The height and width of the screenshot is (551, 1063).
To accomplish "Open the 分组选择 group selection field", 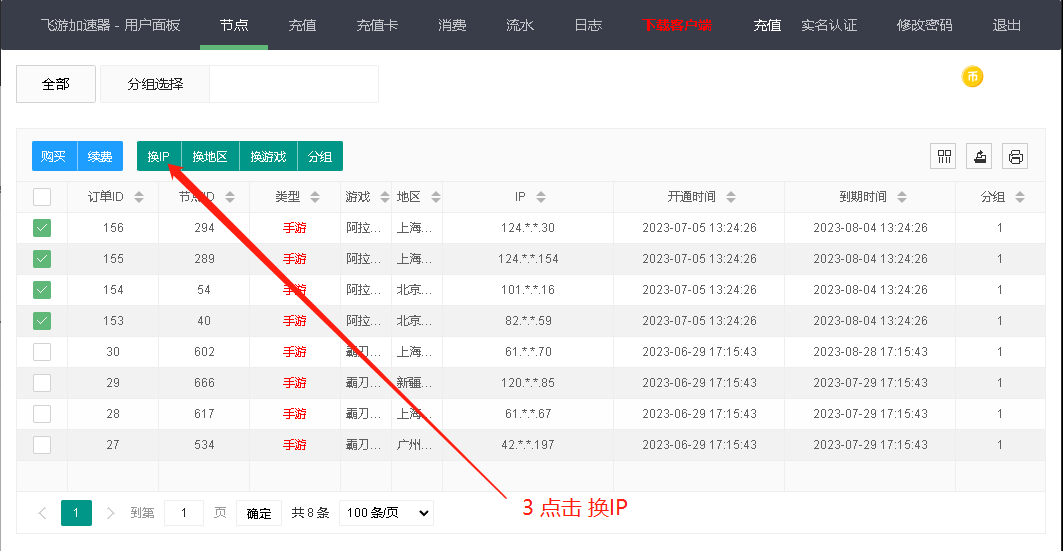I will [x=294, y=84].
